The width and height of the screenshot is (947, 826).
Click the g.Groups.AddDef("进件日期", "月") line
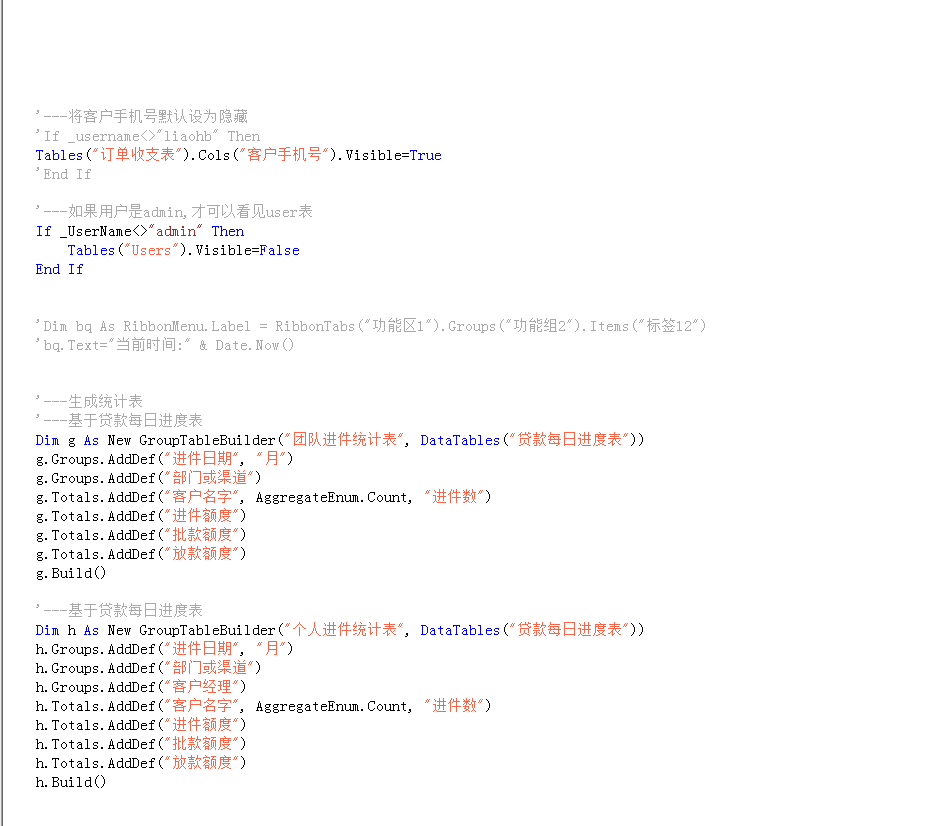pos(164,459)
